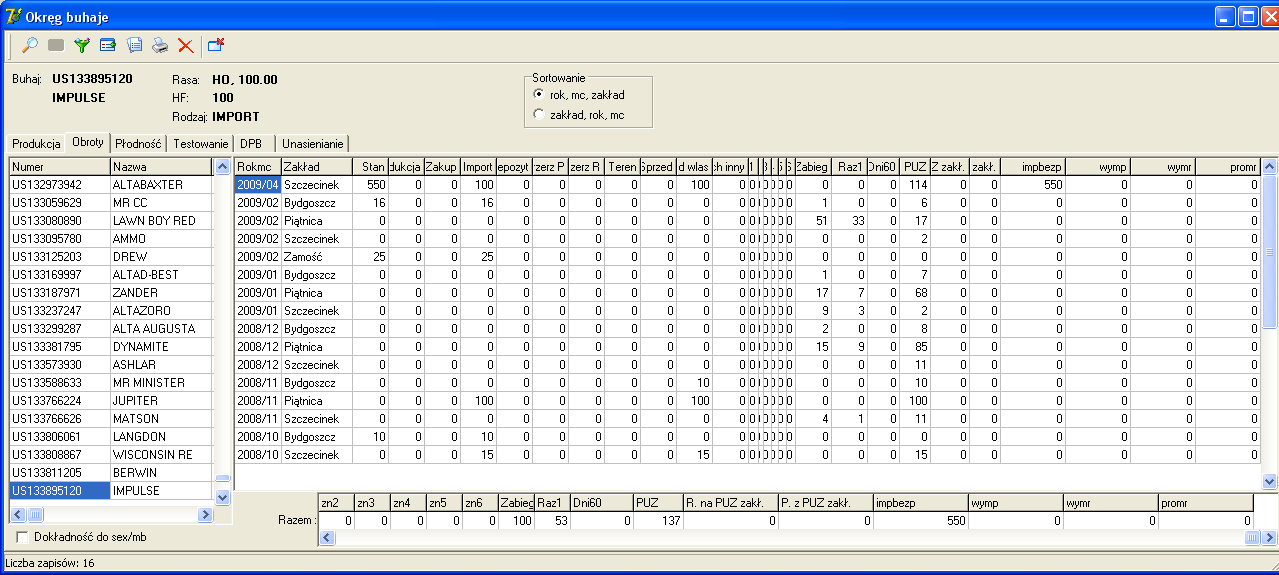Select bull US133059629 in the list
The height and width of the screenshot is (575, 1279).
(x=112, y=203)
